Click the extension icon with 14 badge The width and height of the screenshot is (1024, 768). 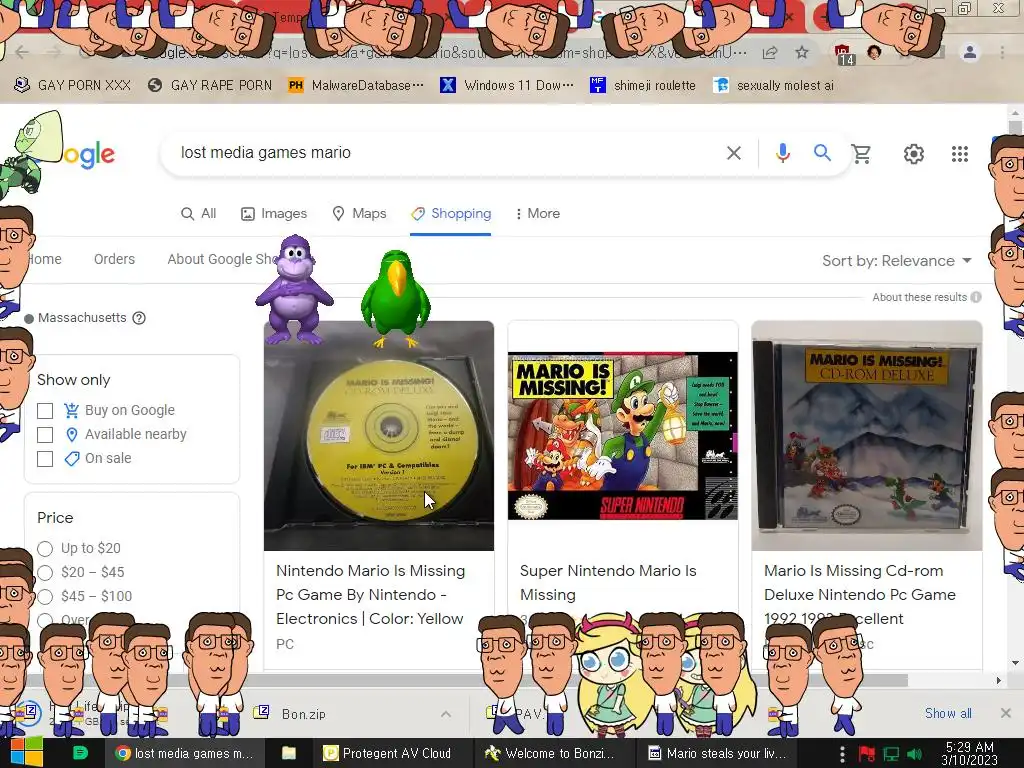(x=843, y=54)
